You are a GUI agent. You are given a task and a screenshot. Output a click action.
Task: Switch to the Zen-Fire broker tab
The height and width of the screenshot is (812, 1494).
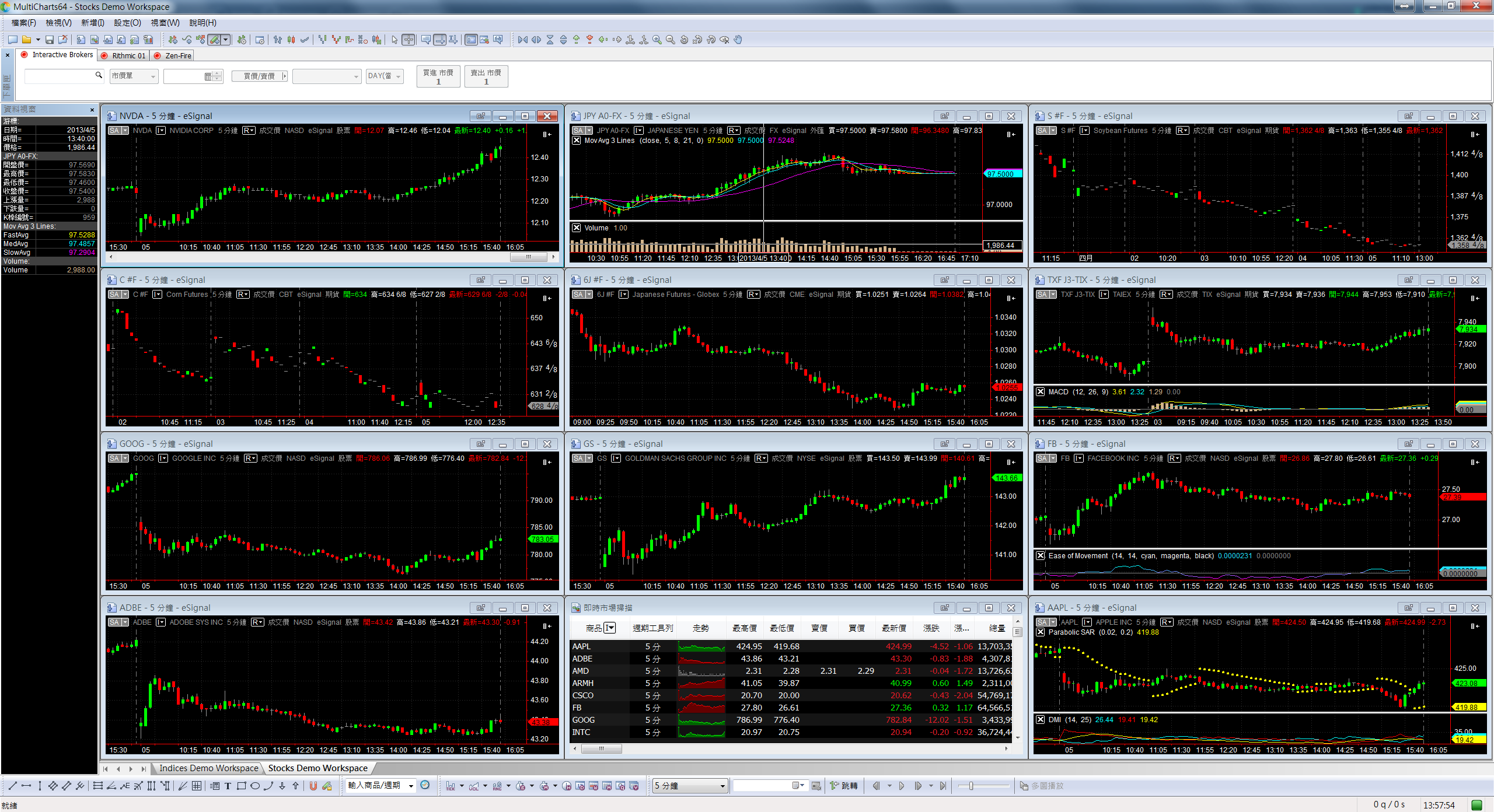tap(173, 55)
